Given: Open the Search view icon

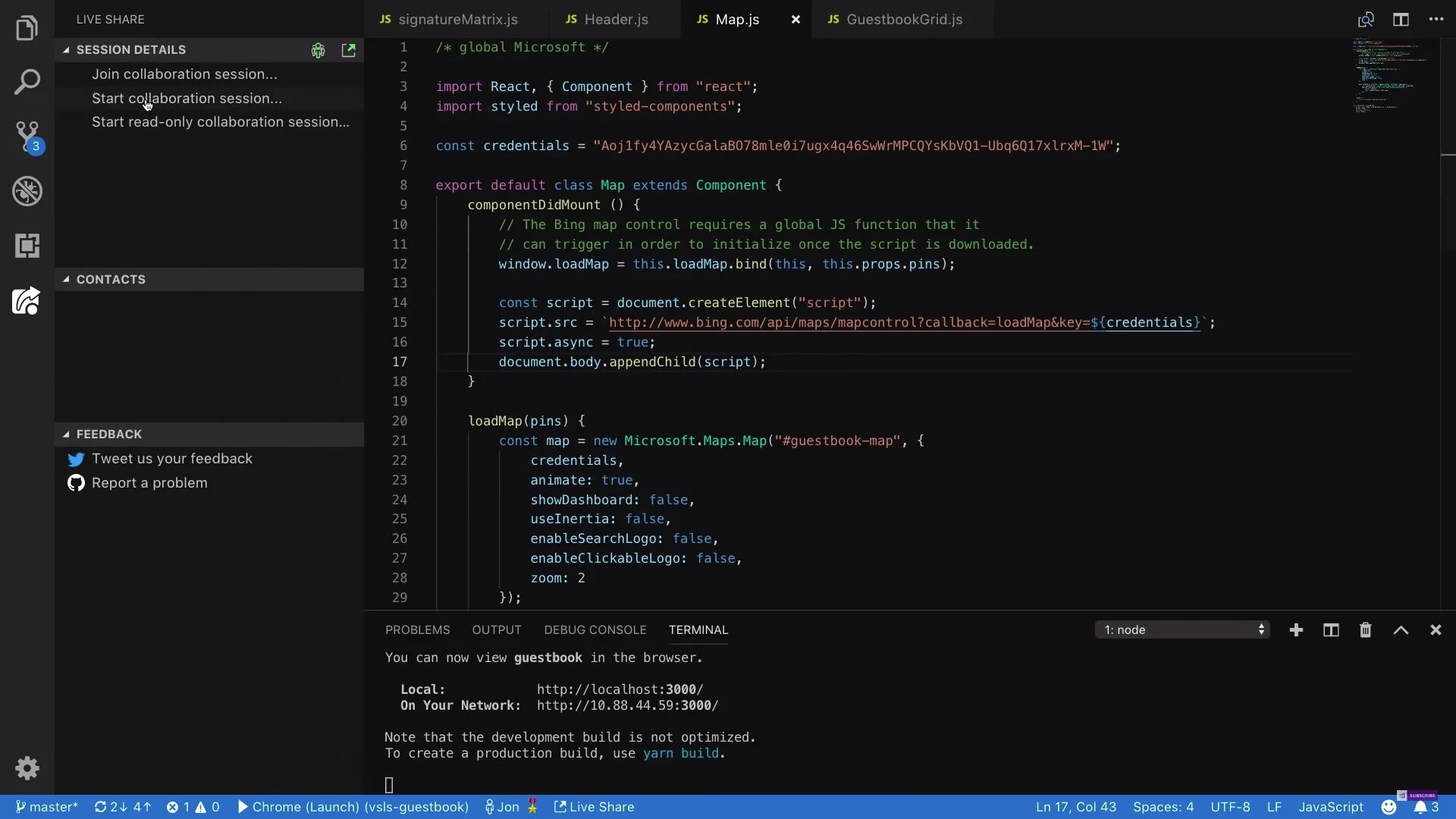Looking at the screenshot, I should coord(27,82).
